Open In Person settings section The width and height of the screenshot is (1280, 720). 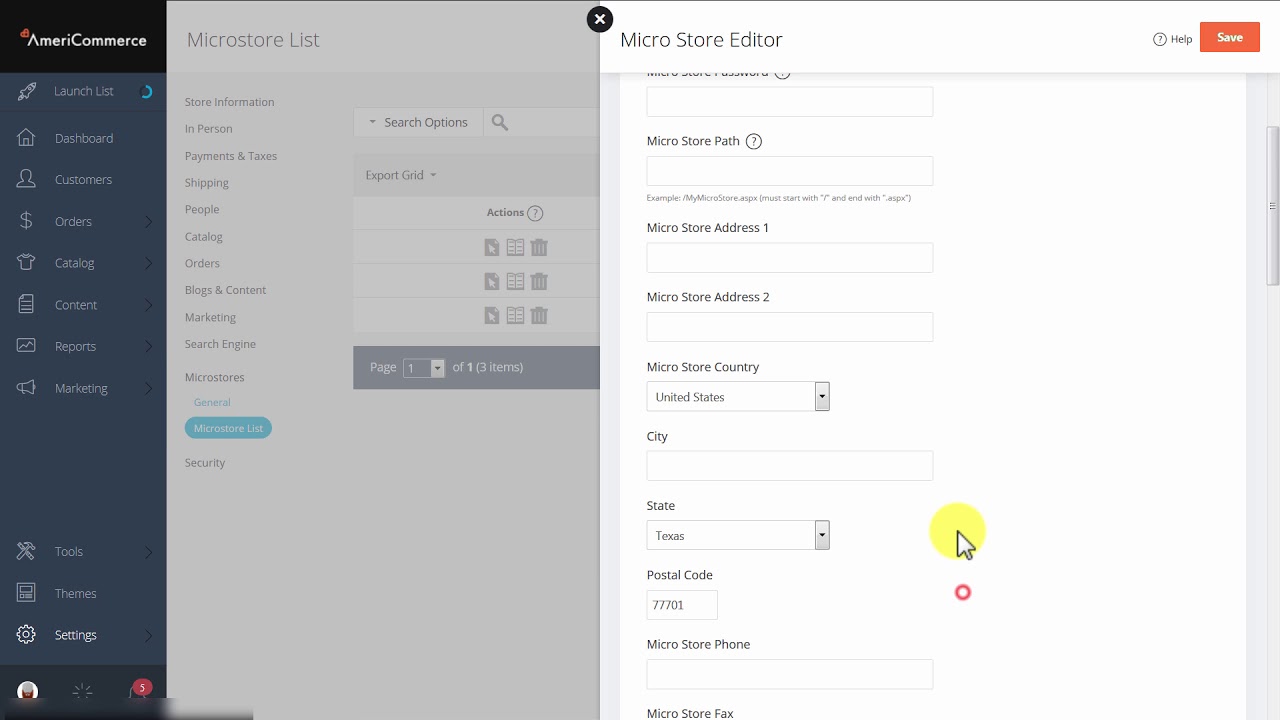coord(208,129)
